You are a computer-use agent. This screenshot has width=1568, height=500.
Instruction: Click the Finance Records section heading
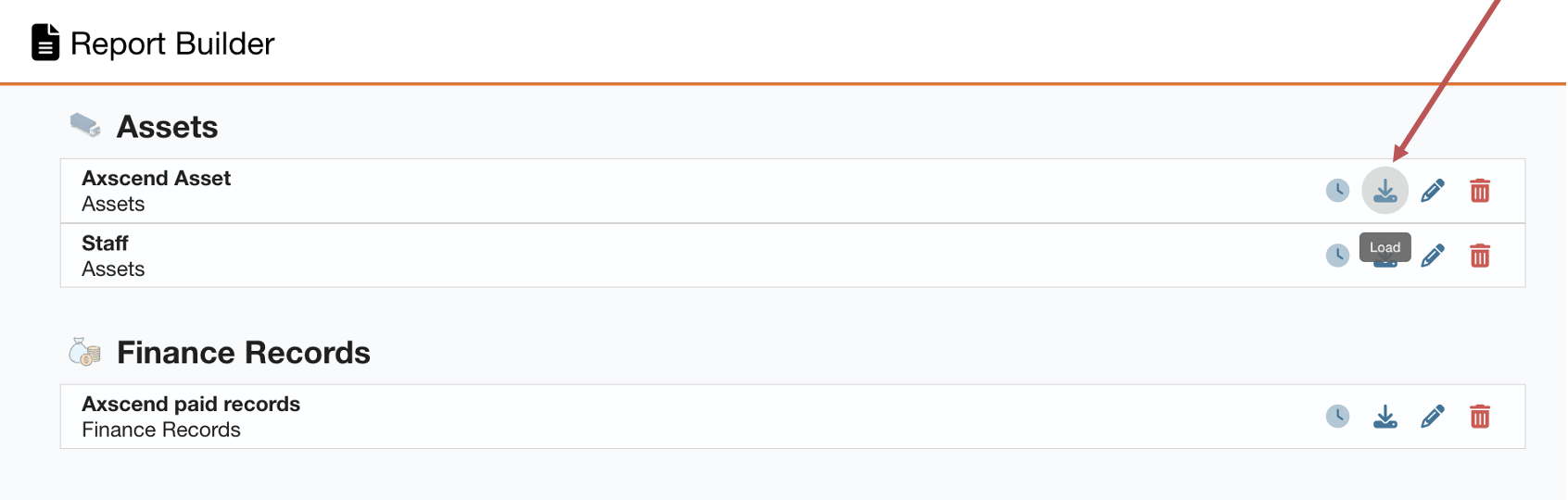[x=243, y=353]
